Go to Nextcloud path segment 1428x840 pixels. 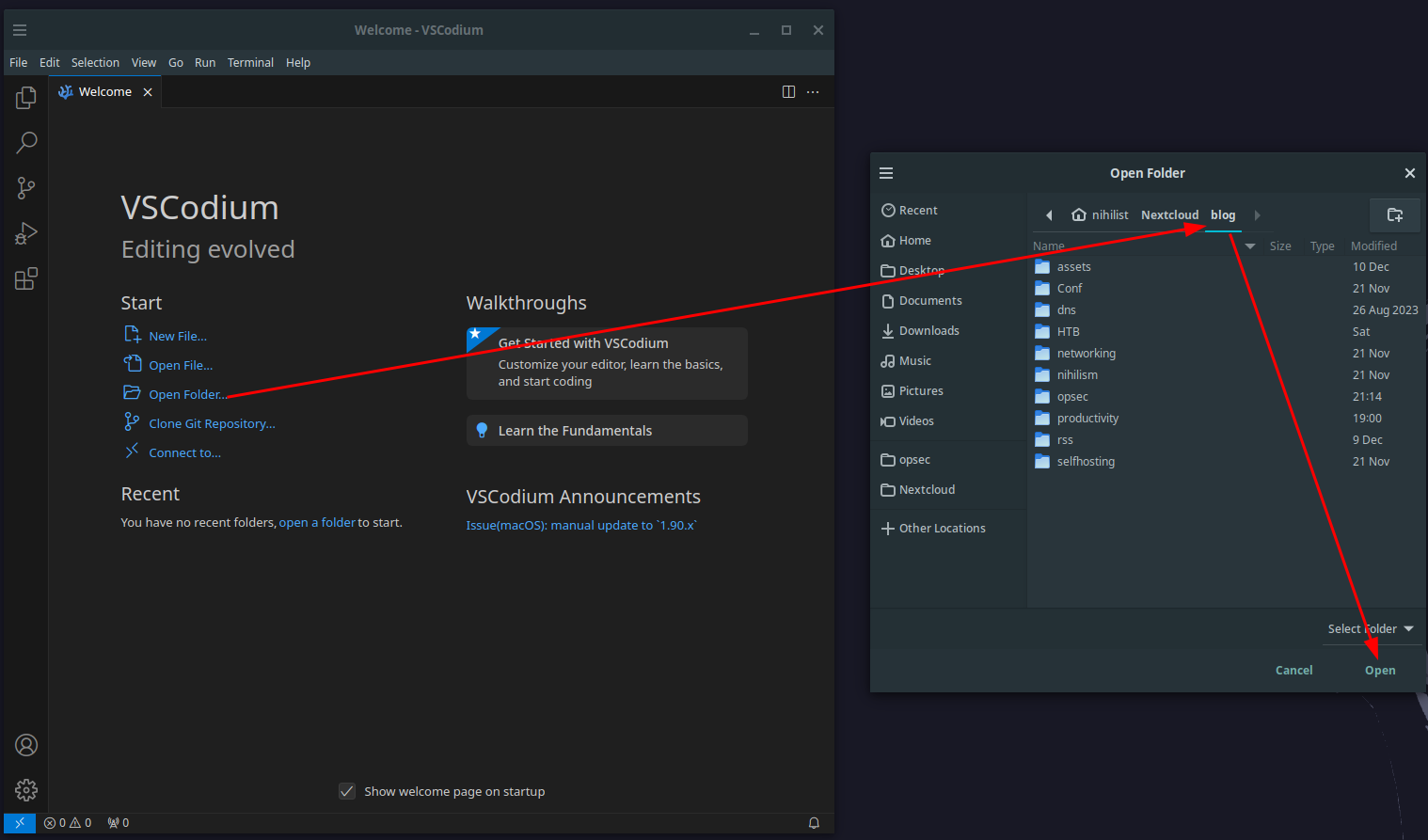[x=1169, y=215]
